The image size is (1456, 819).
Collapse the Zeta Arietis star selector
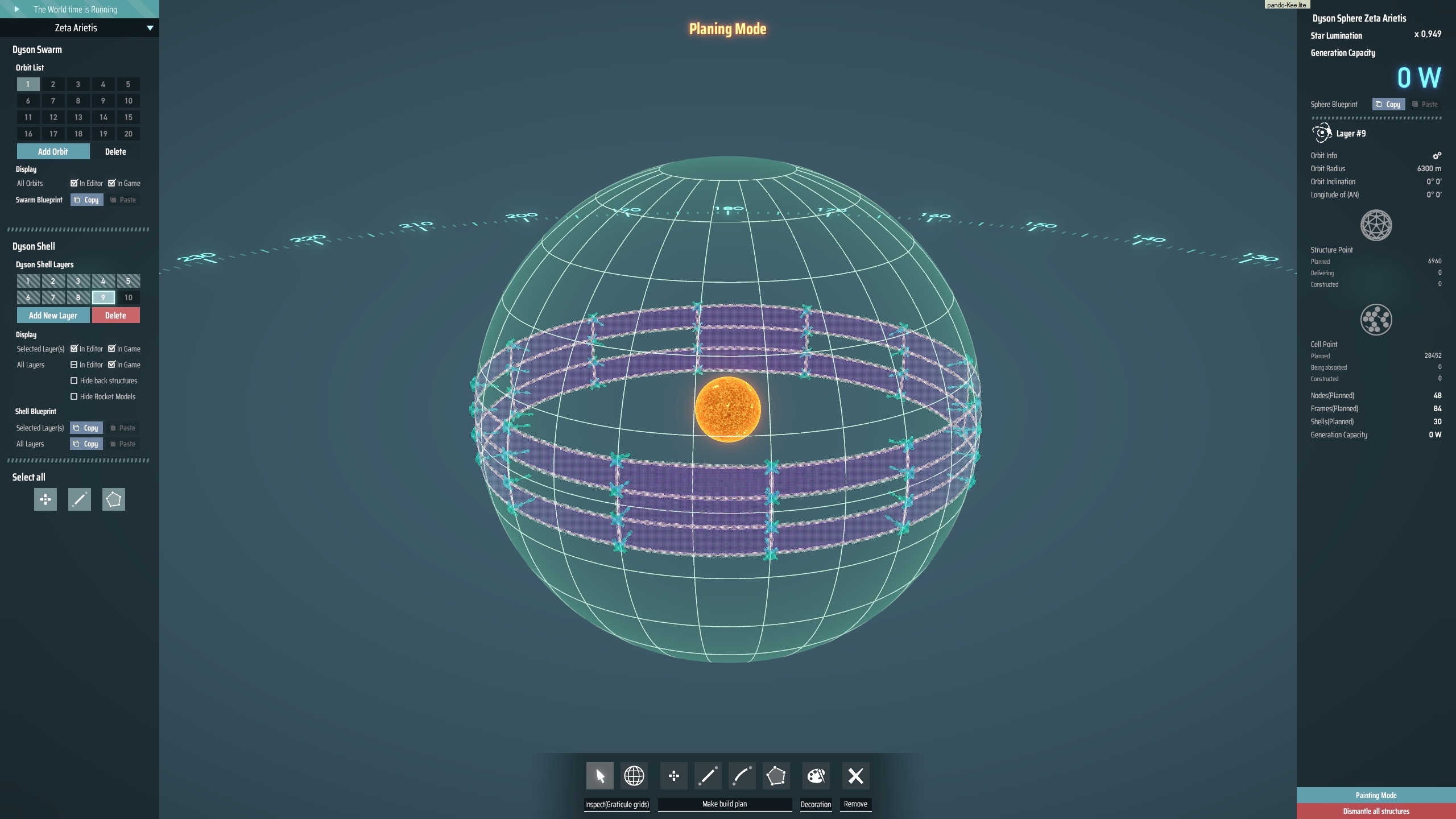150,27
